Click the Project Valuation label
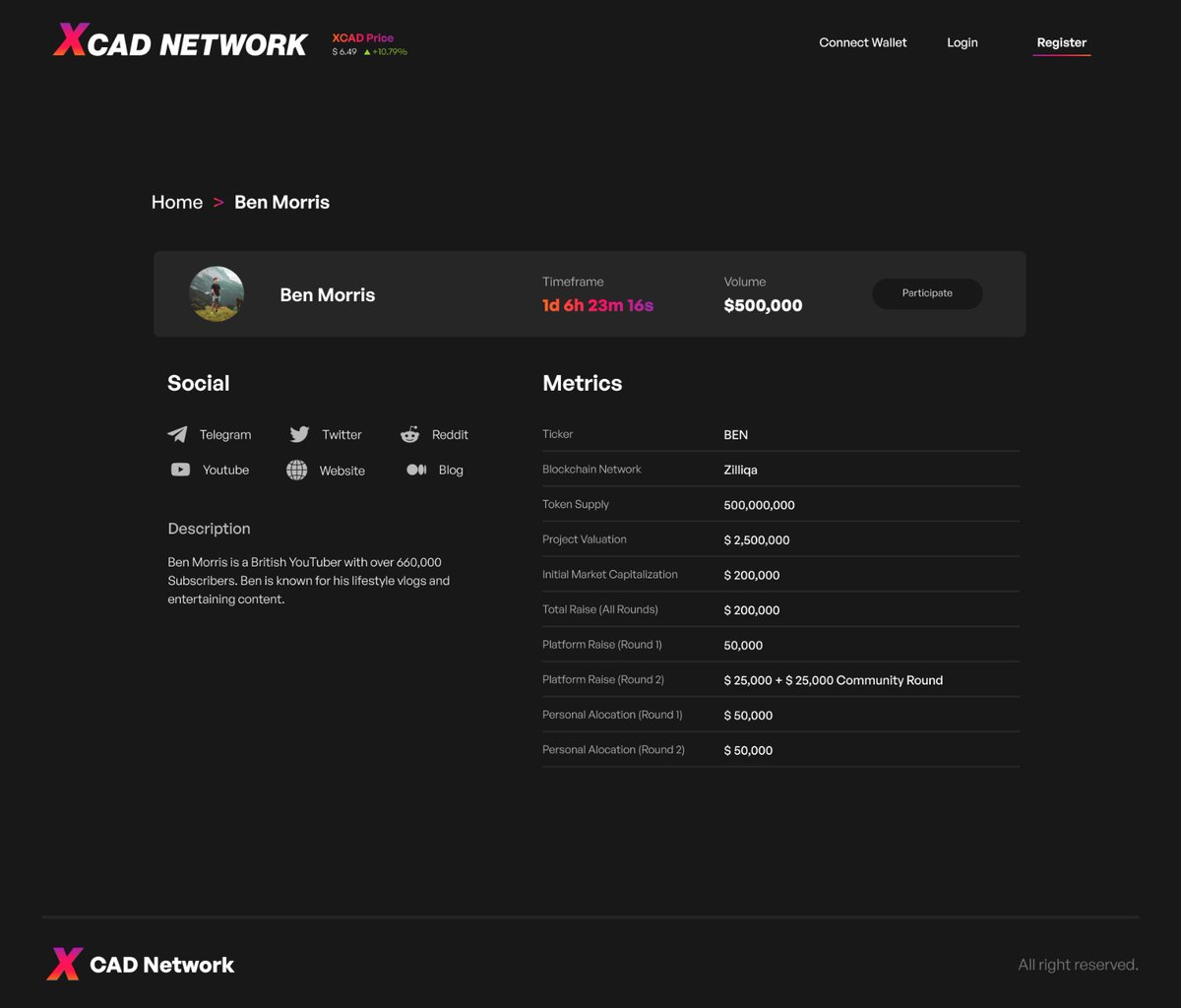The height and width of the screenshot is (1008, 1181). pyautogui.click(x=585, y=539)
